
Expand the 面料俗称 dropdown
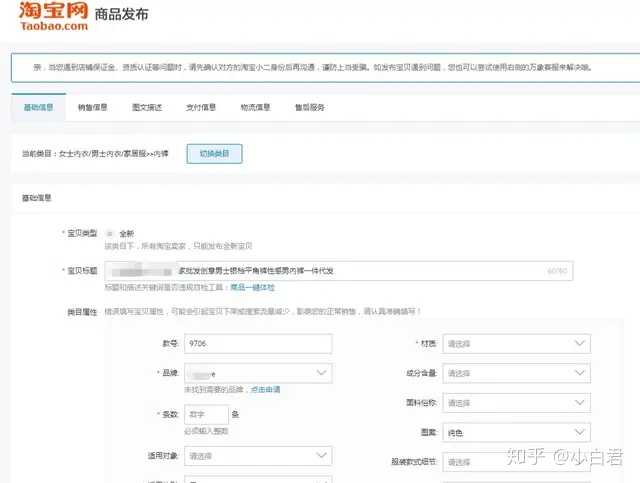[x=516, y=403]
